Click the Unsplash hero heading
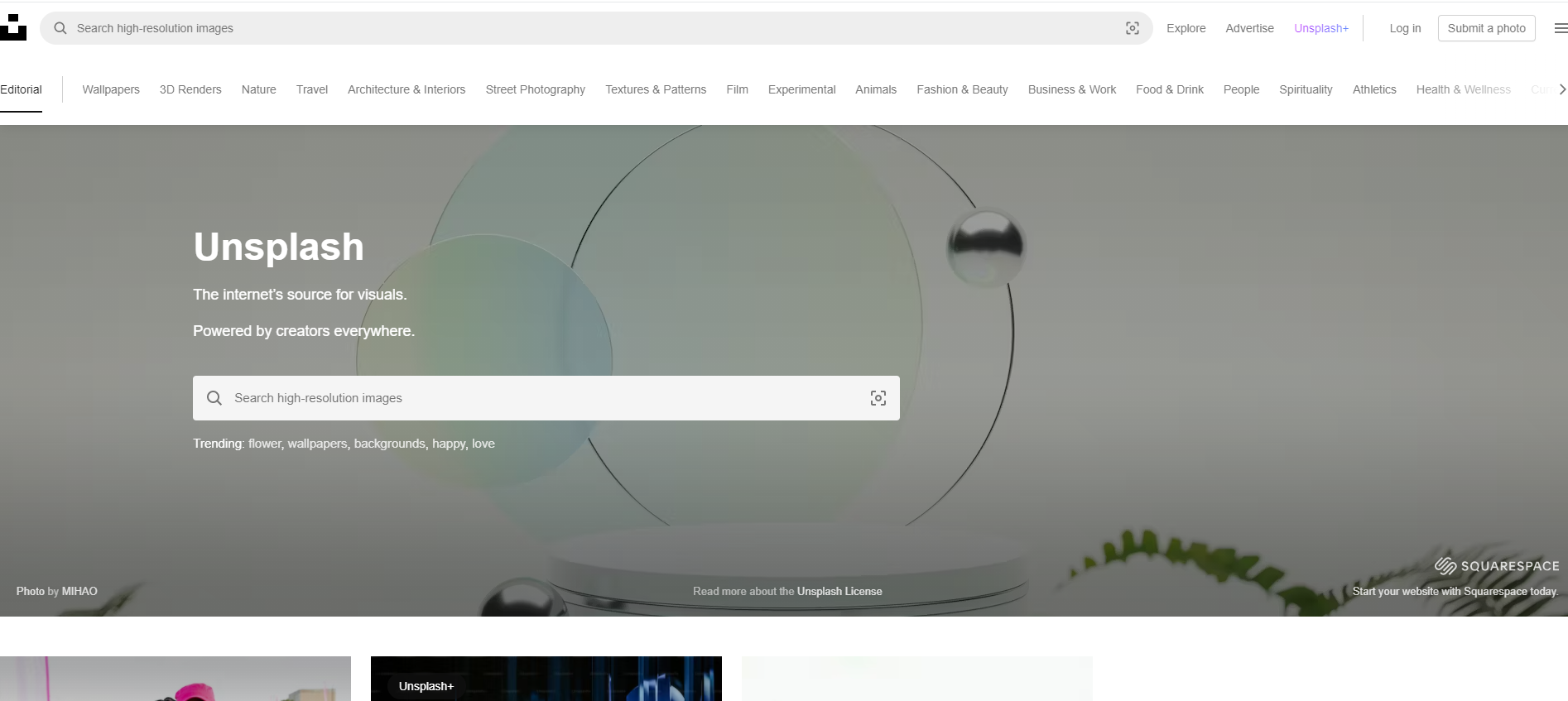The image size is (1568, 701). coord(279,247)
